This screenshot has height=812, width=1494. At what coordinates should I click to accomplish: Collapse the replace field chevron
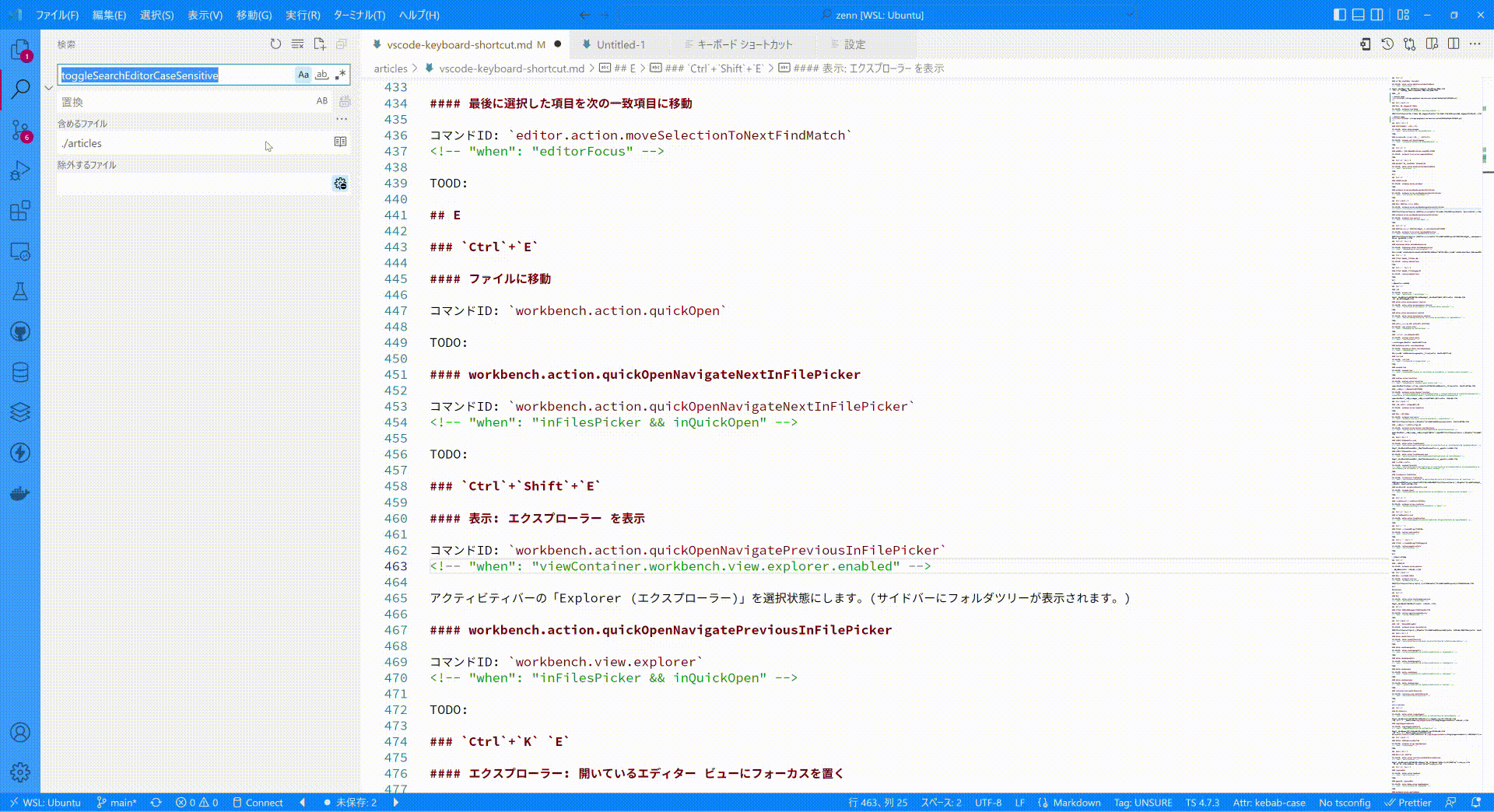coord(48,88)
